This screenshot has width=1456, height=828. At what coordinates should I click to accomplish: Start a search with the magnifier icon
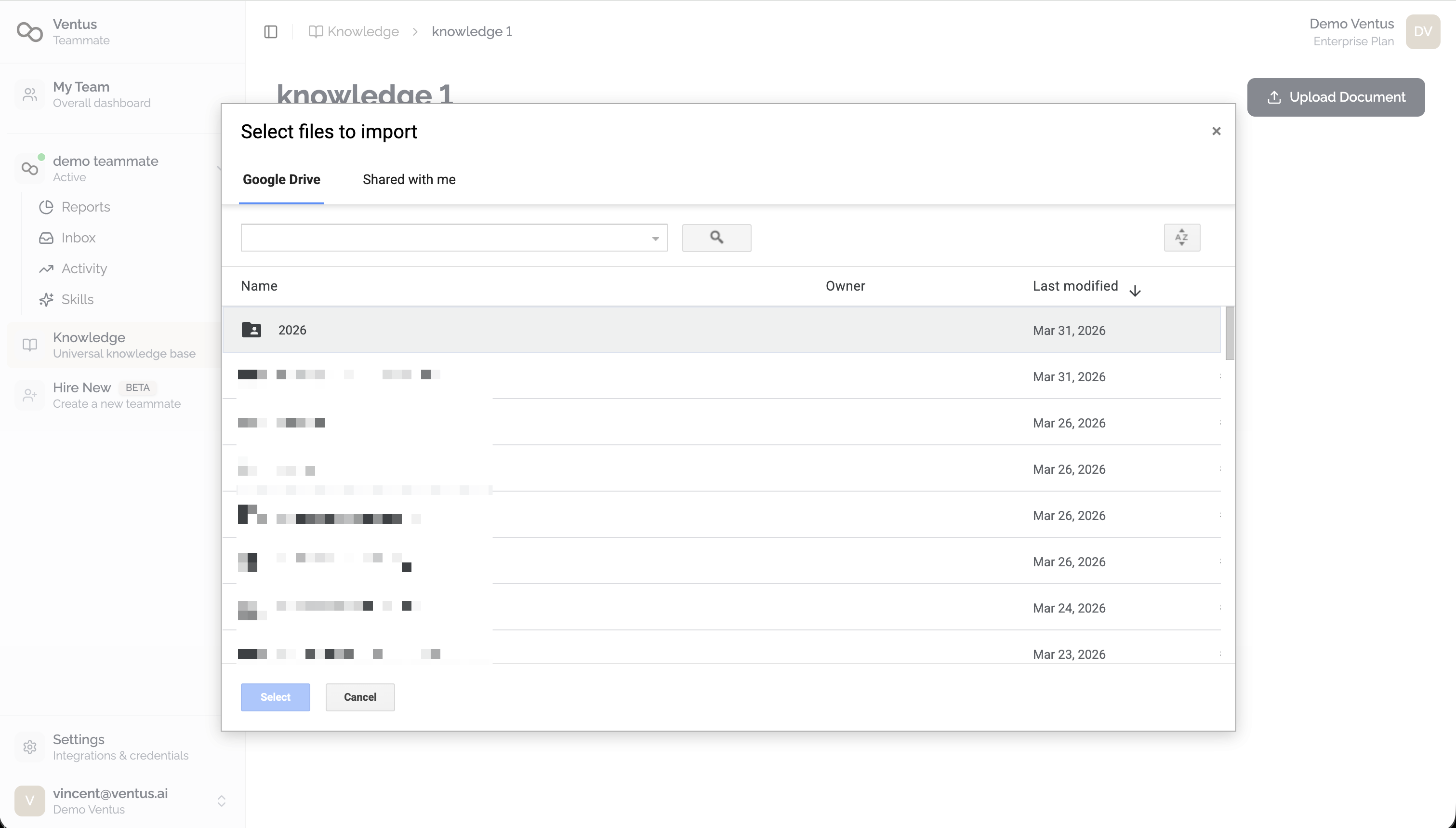(x=716, y=238)
